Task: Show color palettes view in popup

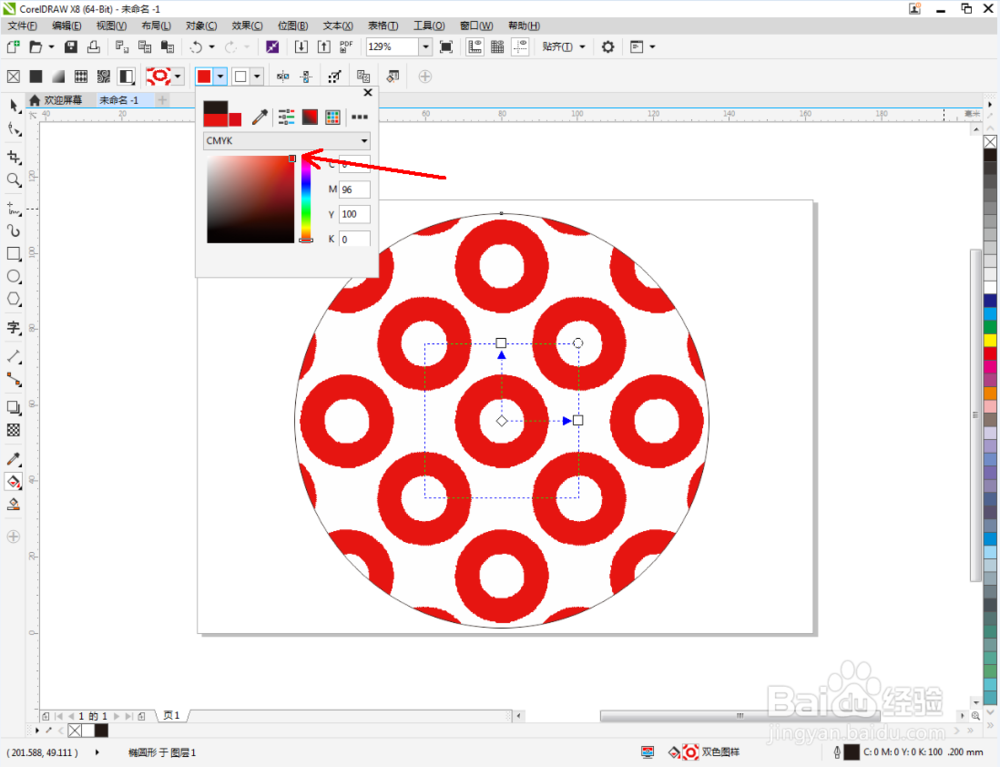Action: point(333,117)
